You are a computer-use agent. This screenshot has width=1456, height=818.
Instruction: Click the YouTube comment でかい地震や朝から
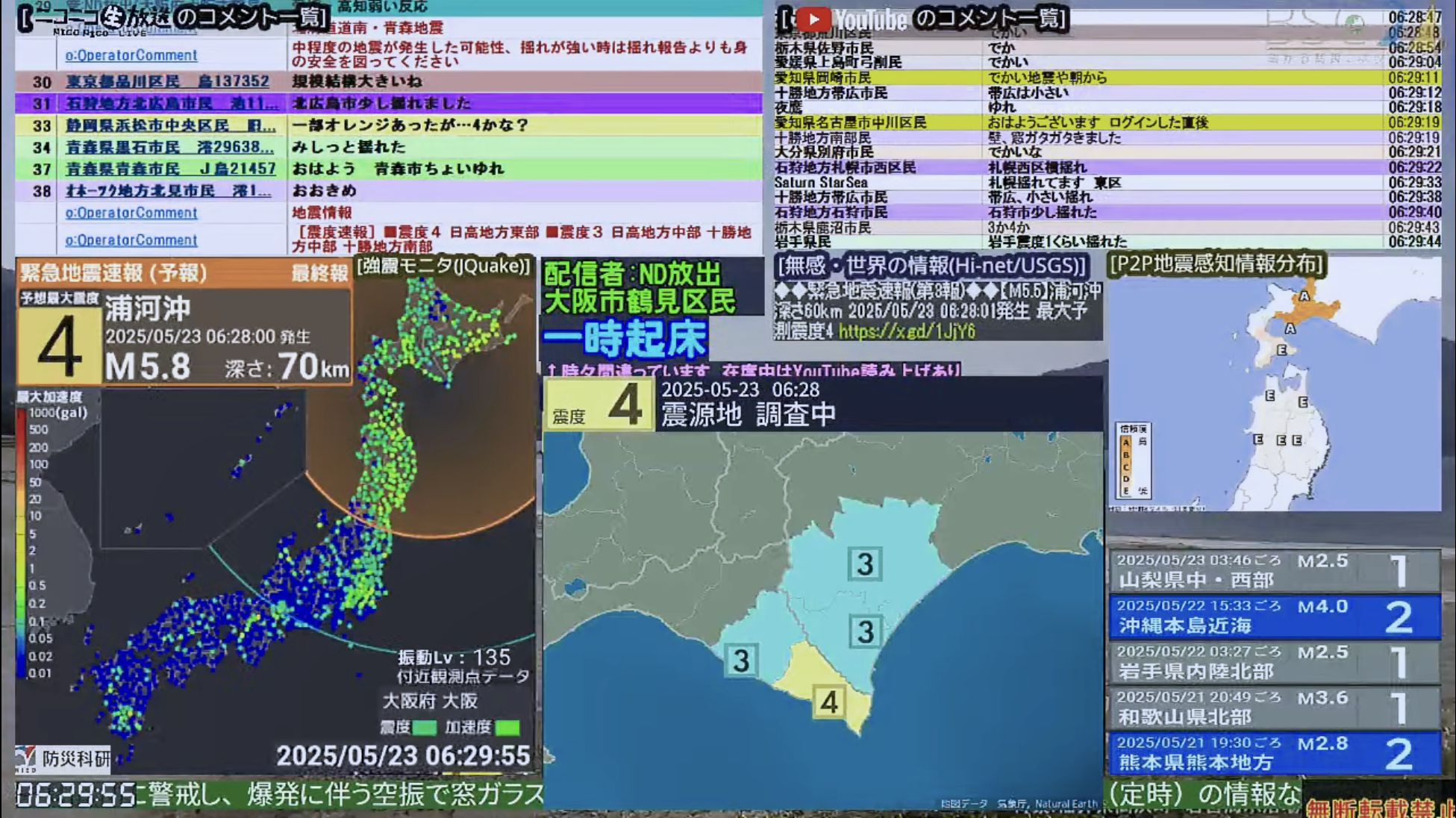tap(1048, 78)
